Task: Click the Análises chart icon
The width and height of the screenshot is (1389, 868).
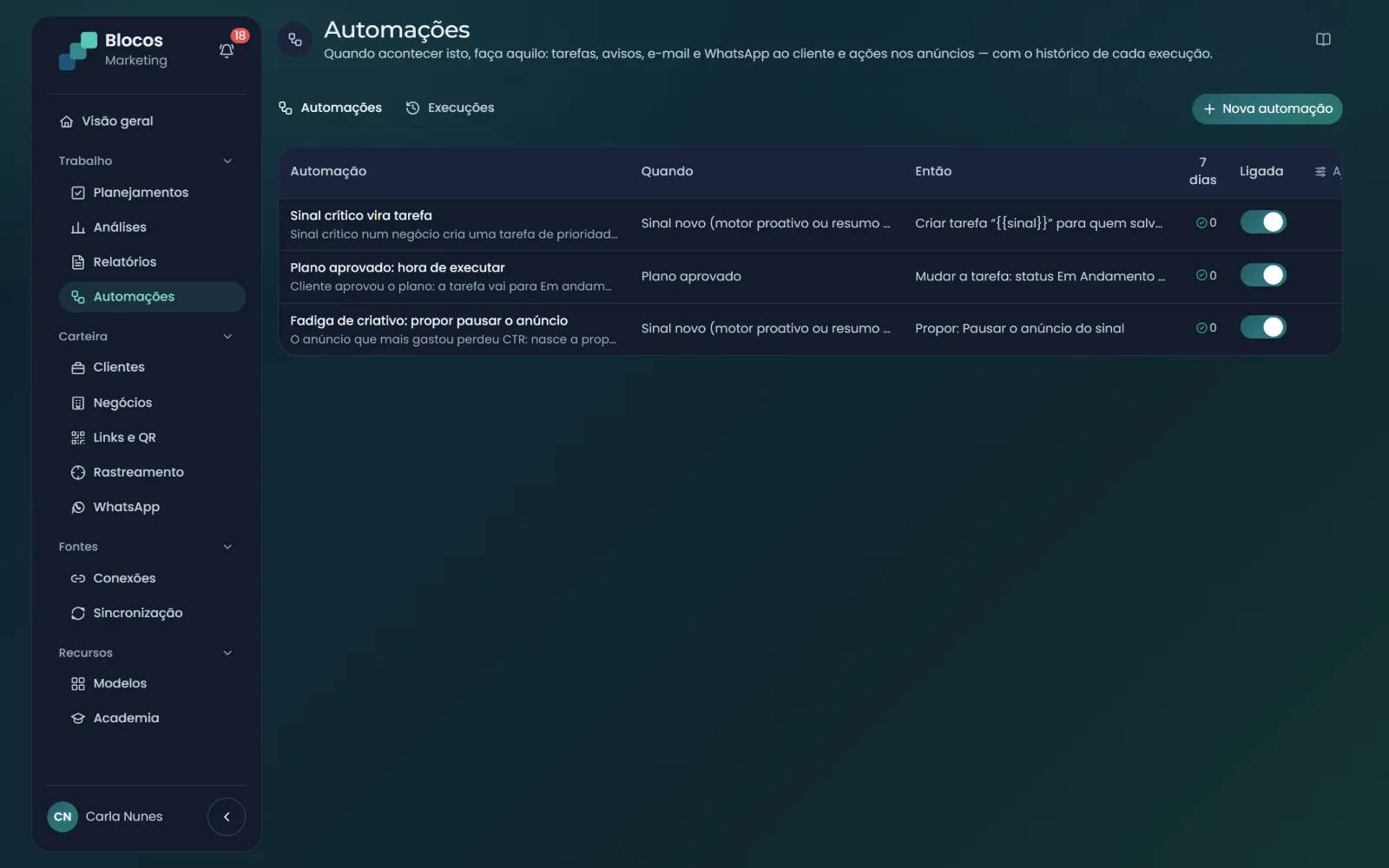Action: click(x=78, y=227)
